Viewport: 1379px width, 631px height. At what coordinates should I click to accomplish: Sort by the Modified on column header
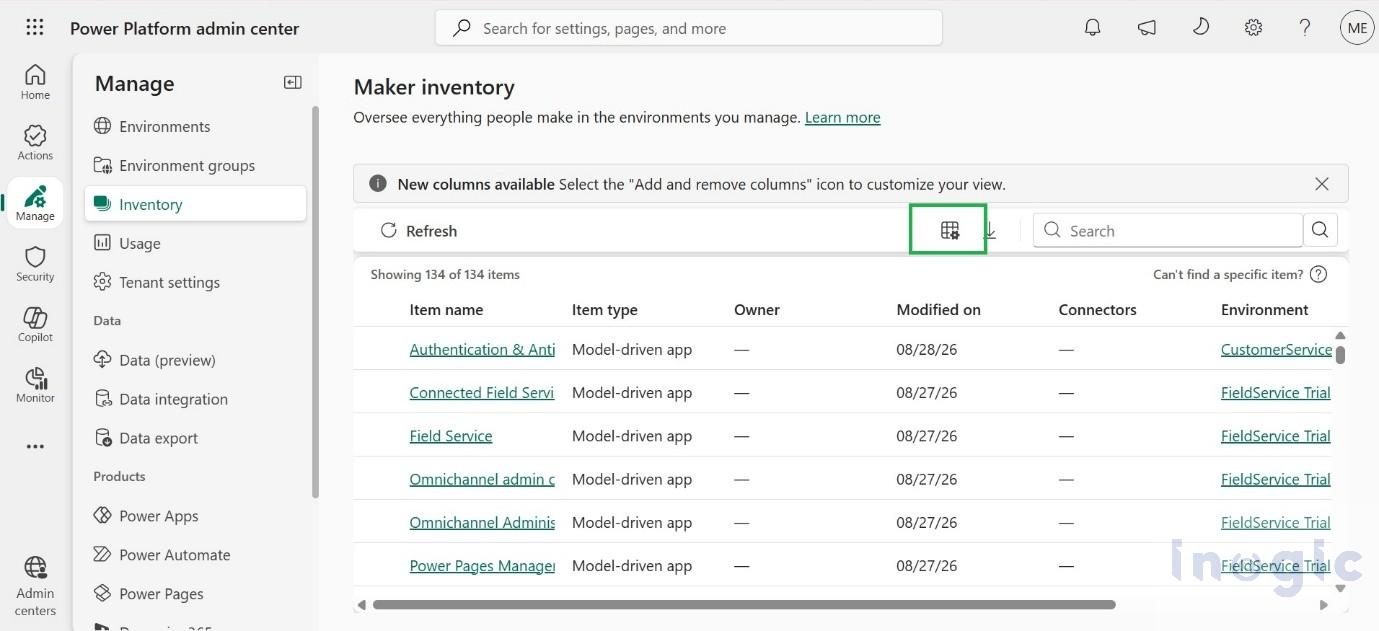point(938,310)
